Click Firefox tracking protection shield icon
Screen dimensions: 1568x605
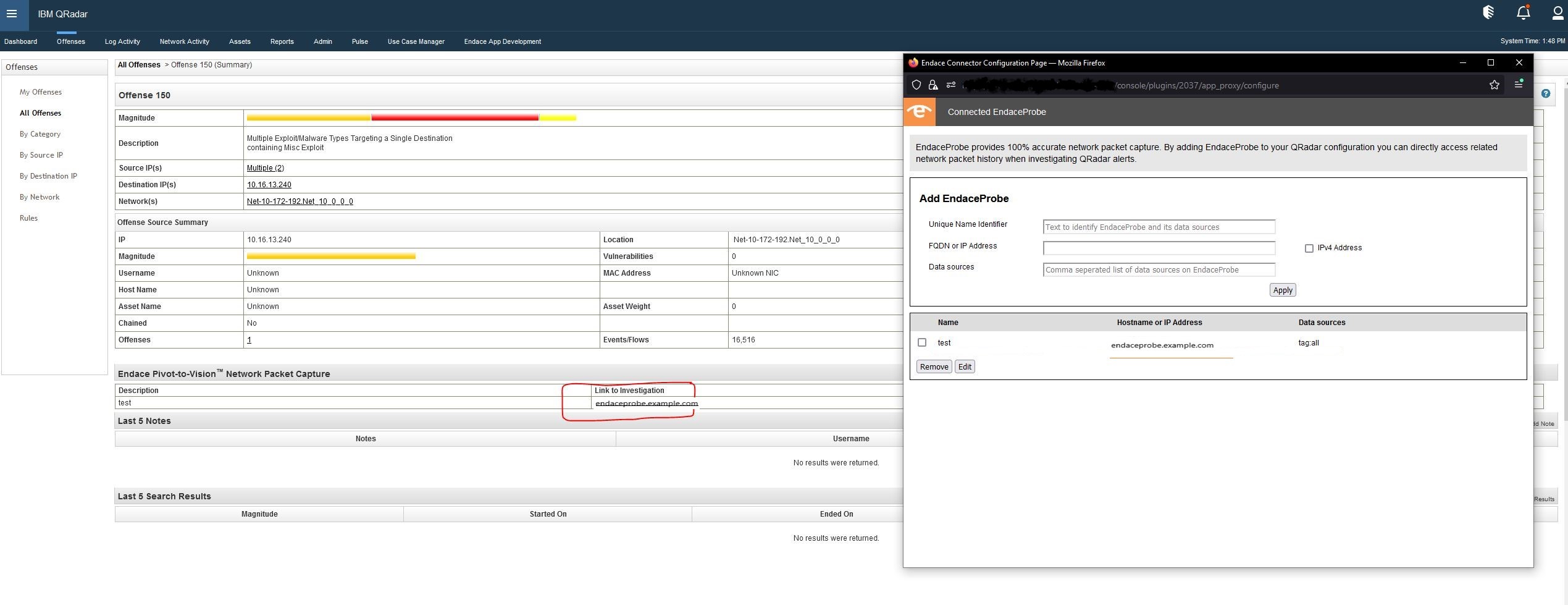916,85
